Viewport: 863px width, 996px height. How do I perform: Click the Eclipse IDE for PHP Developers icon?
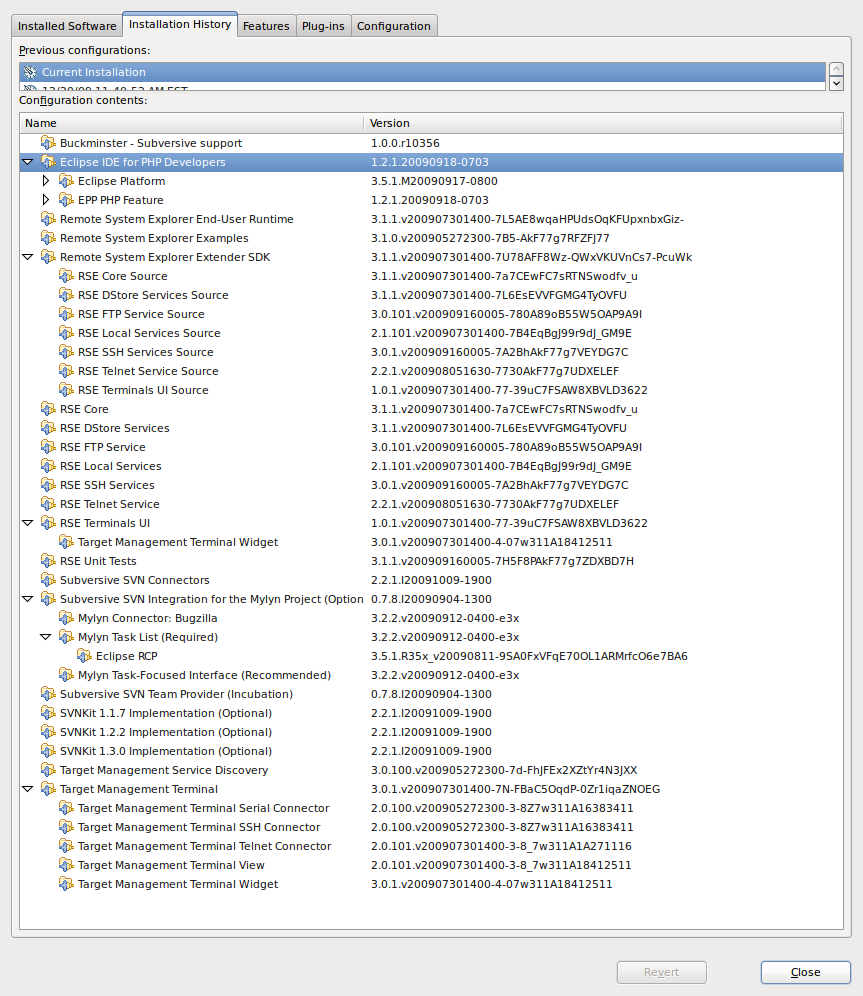[x=48, y=162]
